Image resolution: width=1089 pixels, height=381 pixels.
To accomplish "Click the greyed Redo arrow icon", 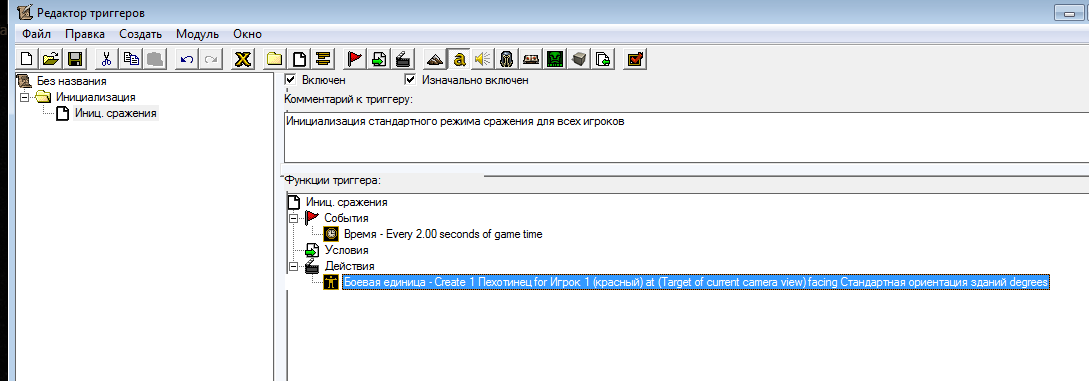I will coord(210,58).
